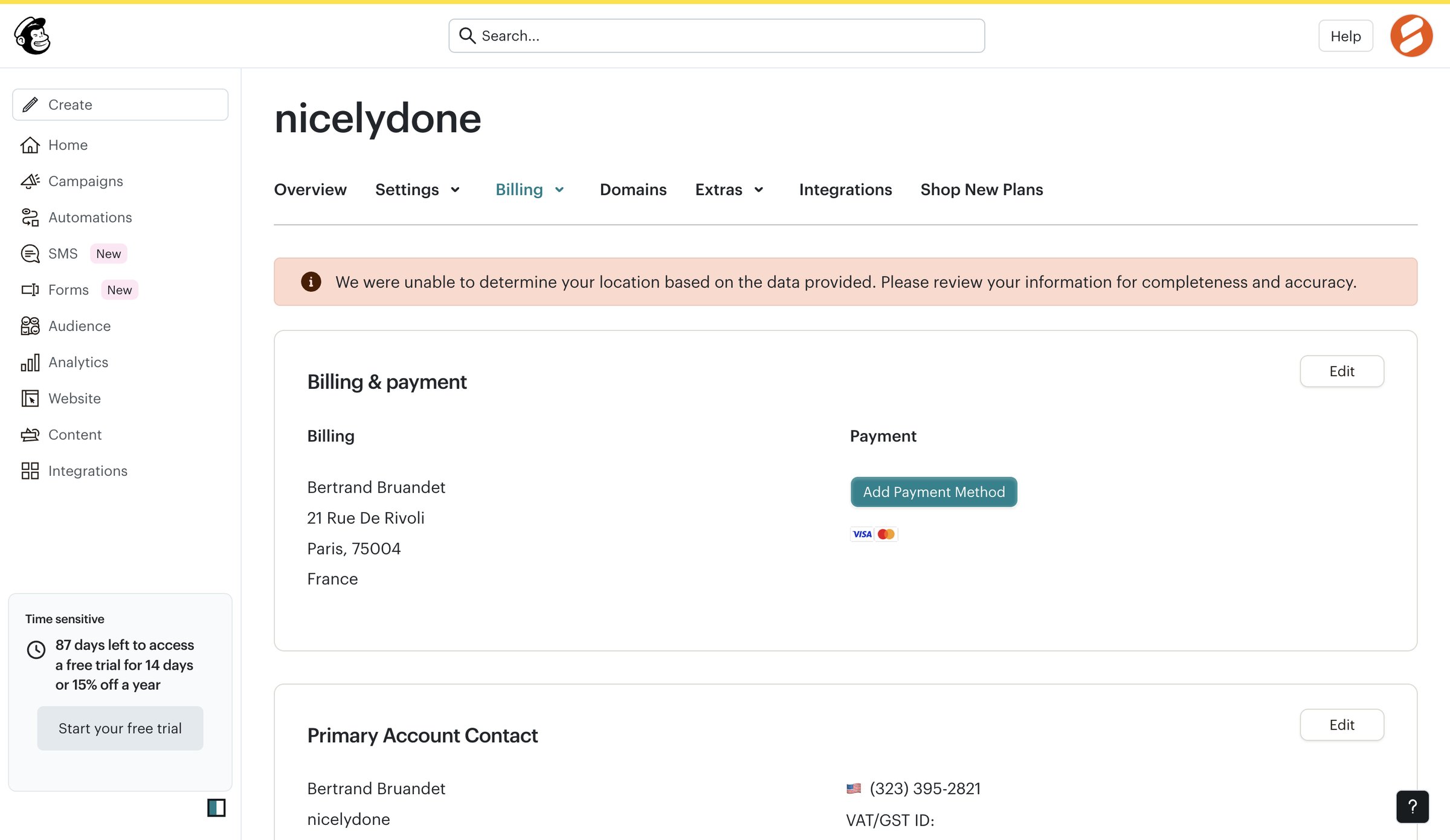
Task: Click the phone number (323) 395-2821
Action: tap(925, 789)
